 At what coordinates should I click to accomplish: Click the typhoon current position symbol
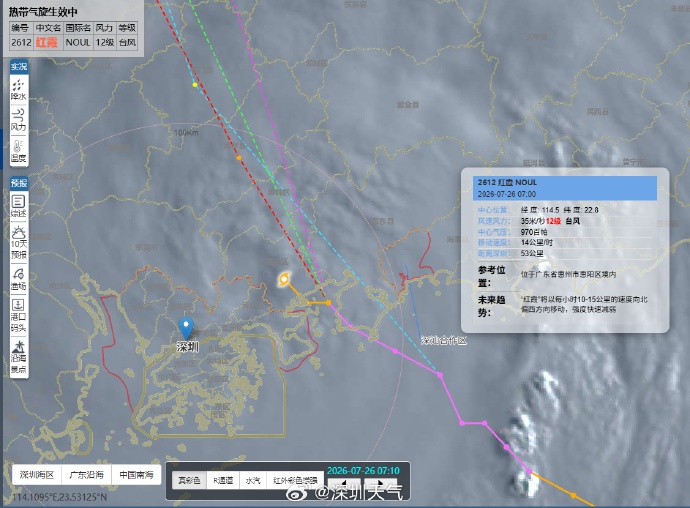point(284,279)
